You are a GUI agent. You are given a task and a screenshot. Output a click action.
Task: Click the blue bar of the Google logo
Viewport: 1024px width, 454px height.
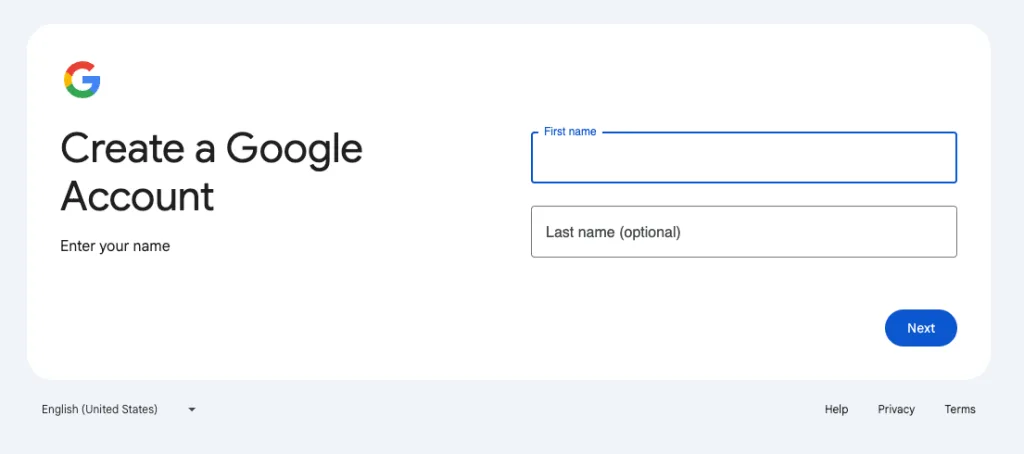(93, 81)
